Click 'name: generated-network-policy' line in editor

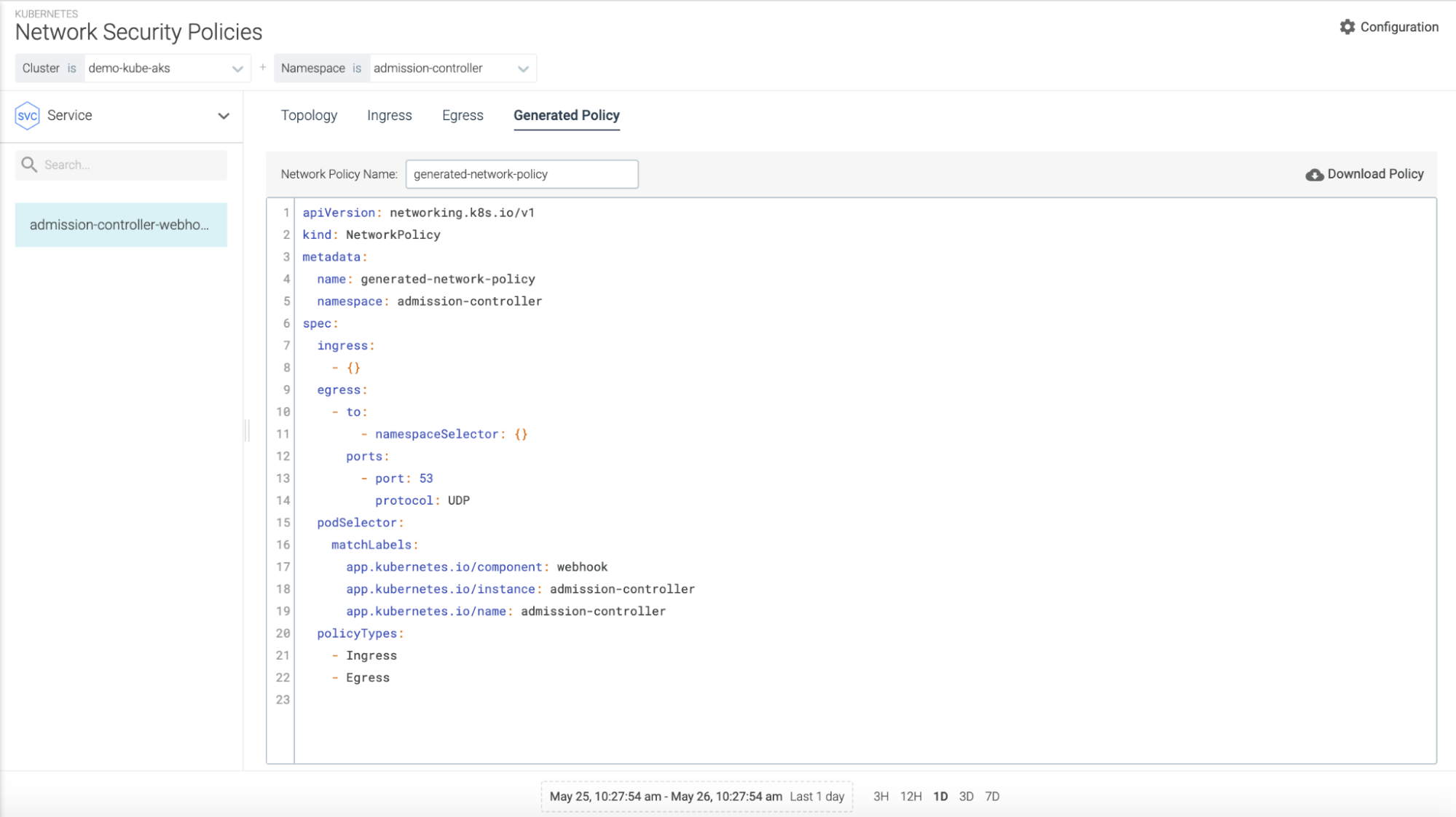[426, 279]
